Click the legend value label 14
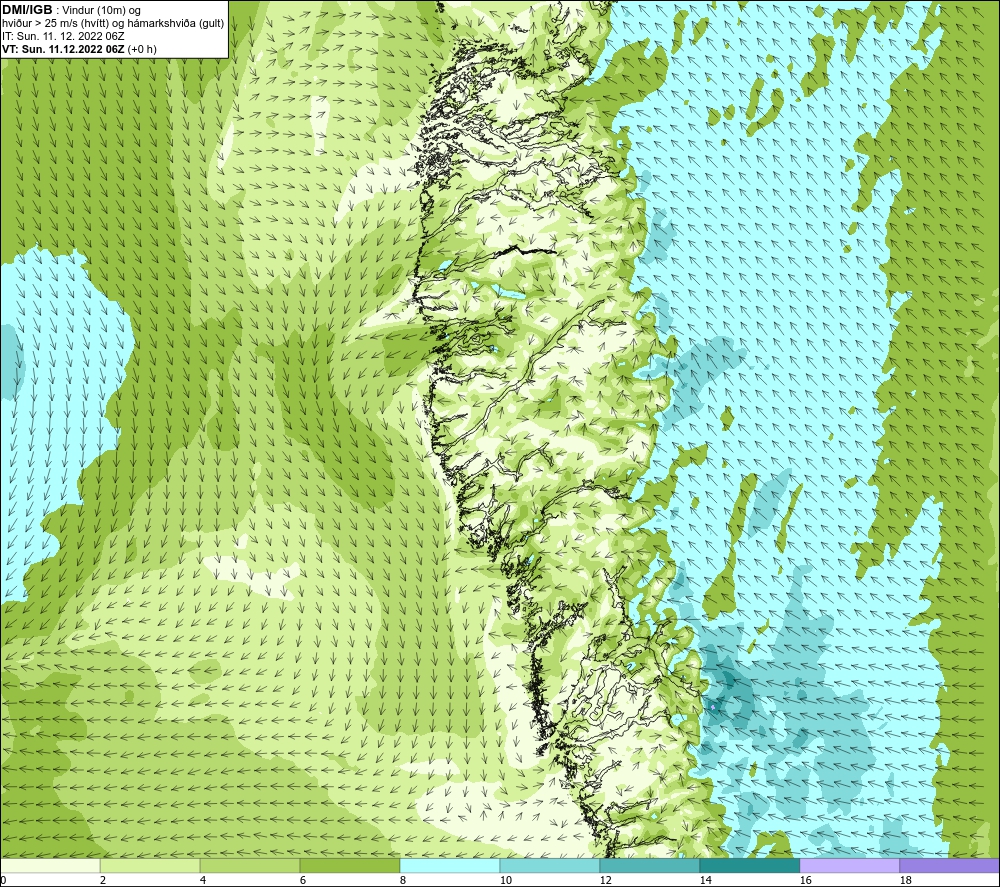This screenshot has width=1000, height=887. pos(705,881)
